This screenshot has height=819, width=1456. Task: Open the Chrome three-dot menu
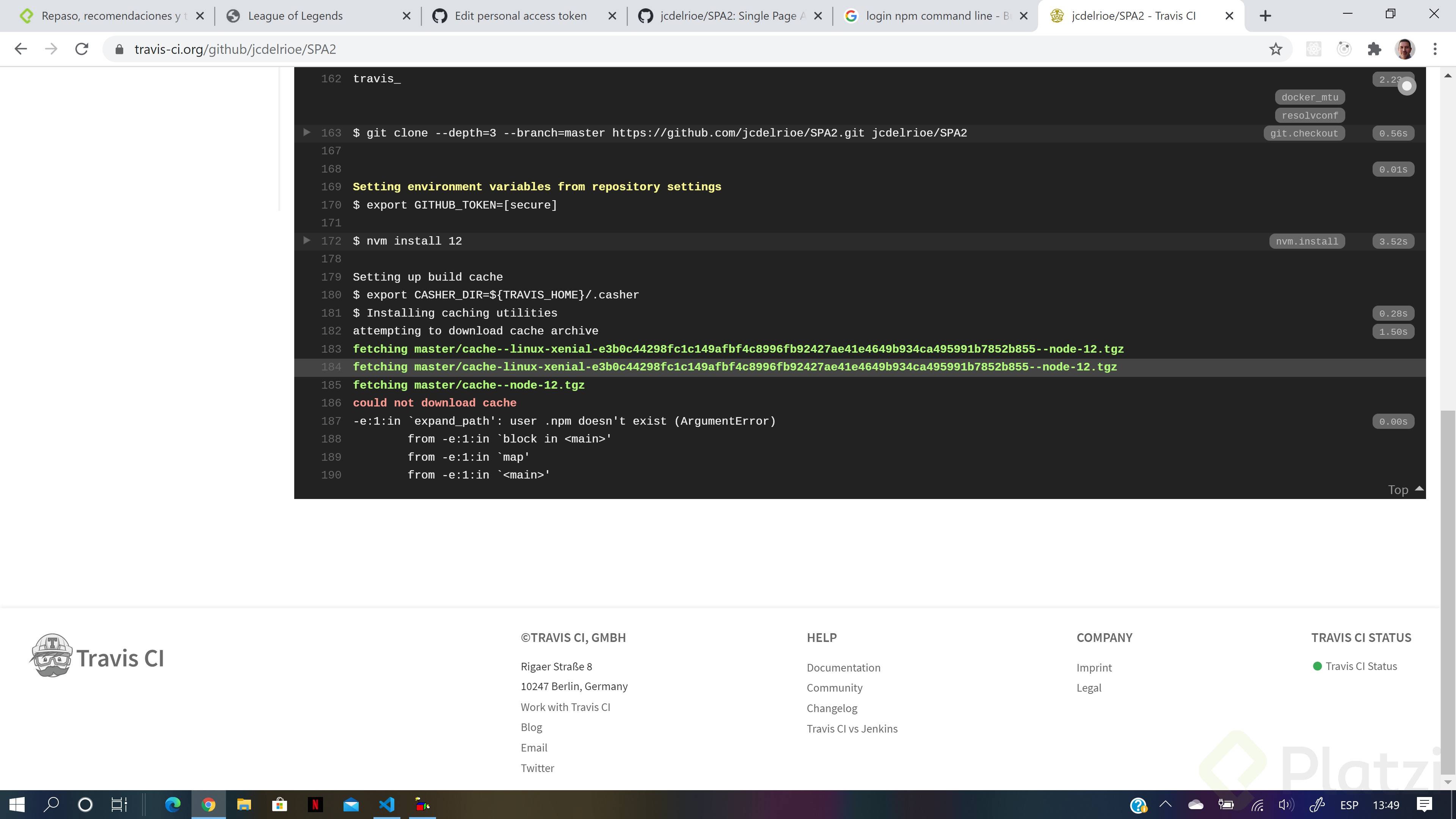coord(1434,49)
